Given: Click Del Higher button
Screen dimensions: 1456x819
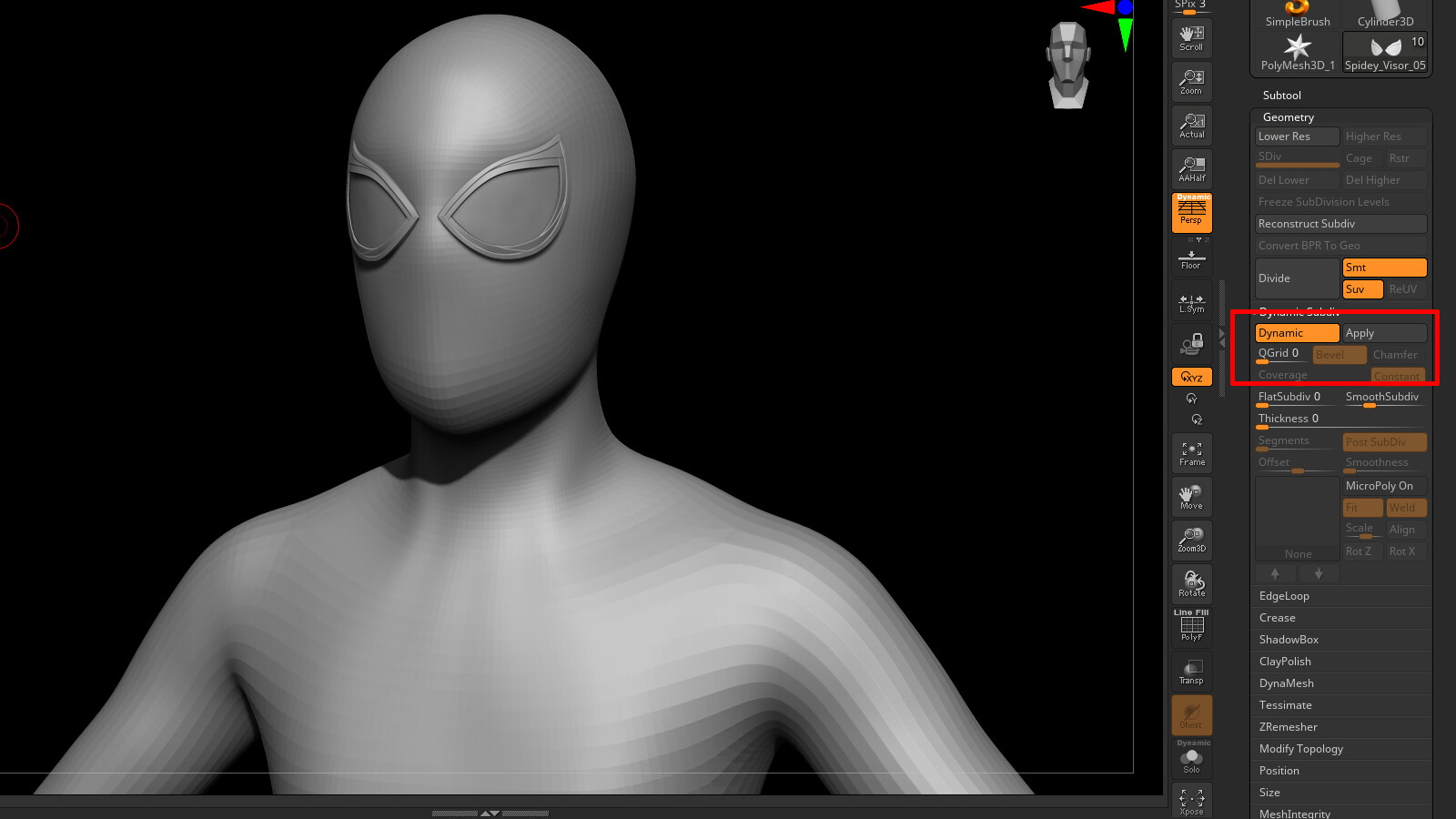Looking at the screenshot, I should tap(1384, 180).
